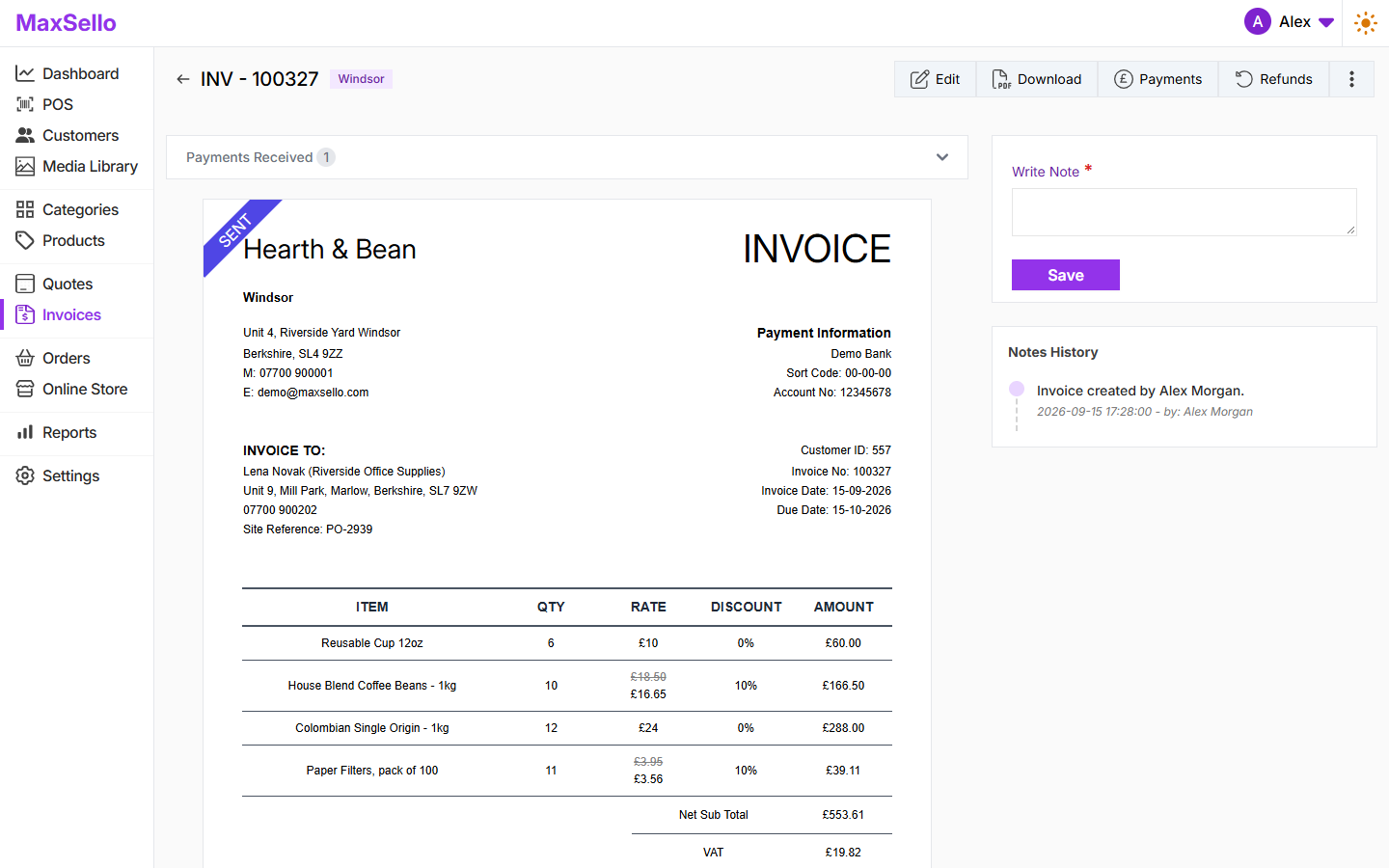Click the POS barcode icon
The height and width of the screenshot is (868, 1389).
pos(25,104)
